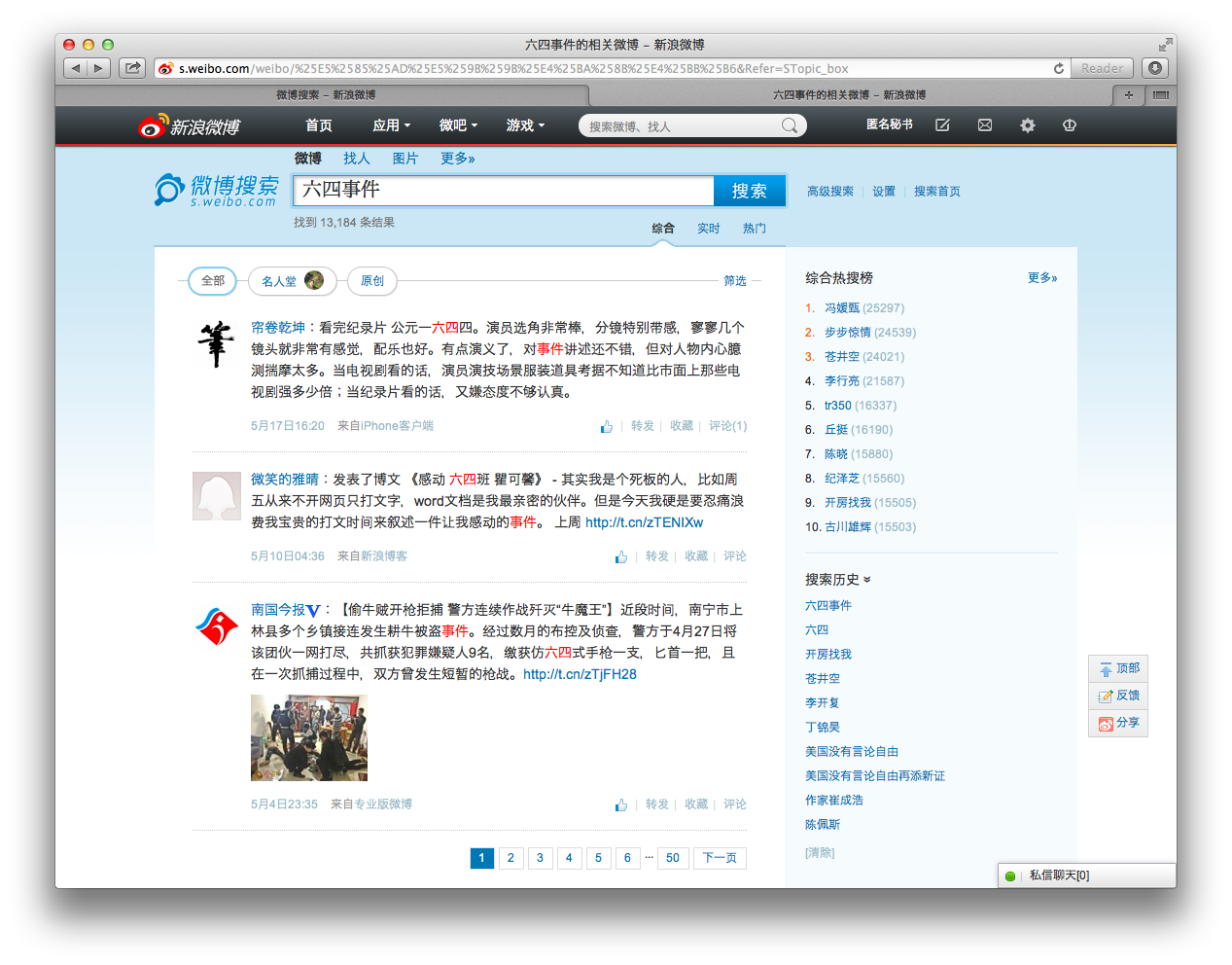Screen dimensions: 1232x965
Task: Click 帘卷乾坤 avatar image
Action: [x=217, y=343]
